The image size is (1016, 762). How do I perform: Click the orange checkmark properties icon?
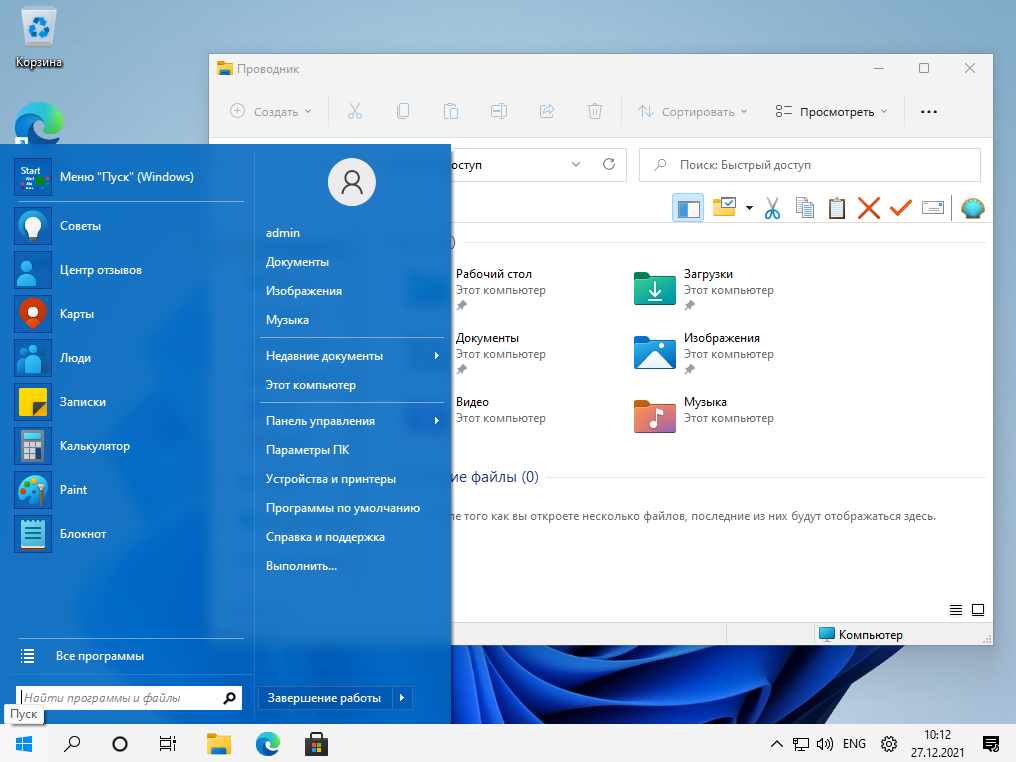pyautogui.click(x=901, y=208)
